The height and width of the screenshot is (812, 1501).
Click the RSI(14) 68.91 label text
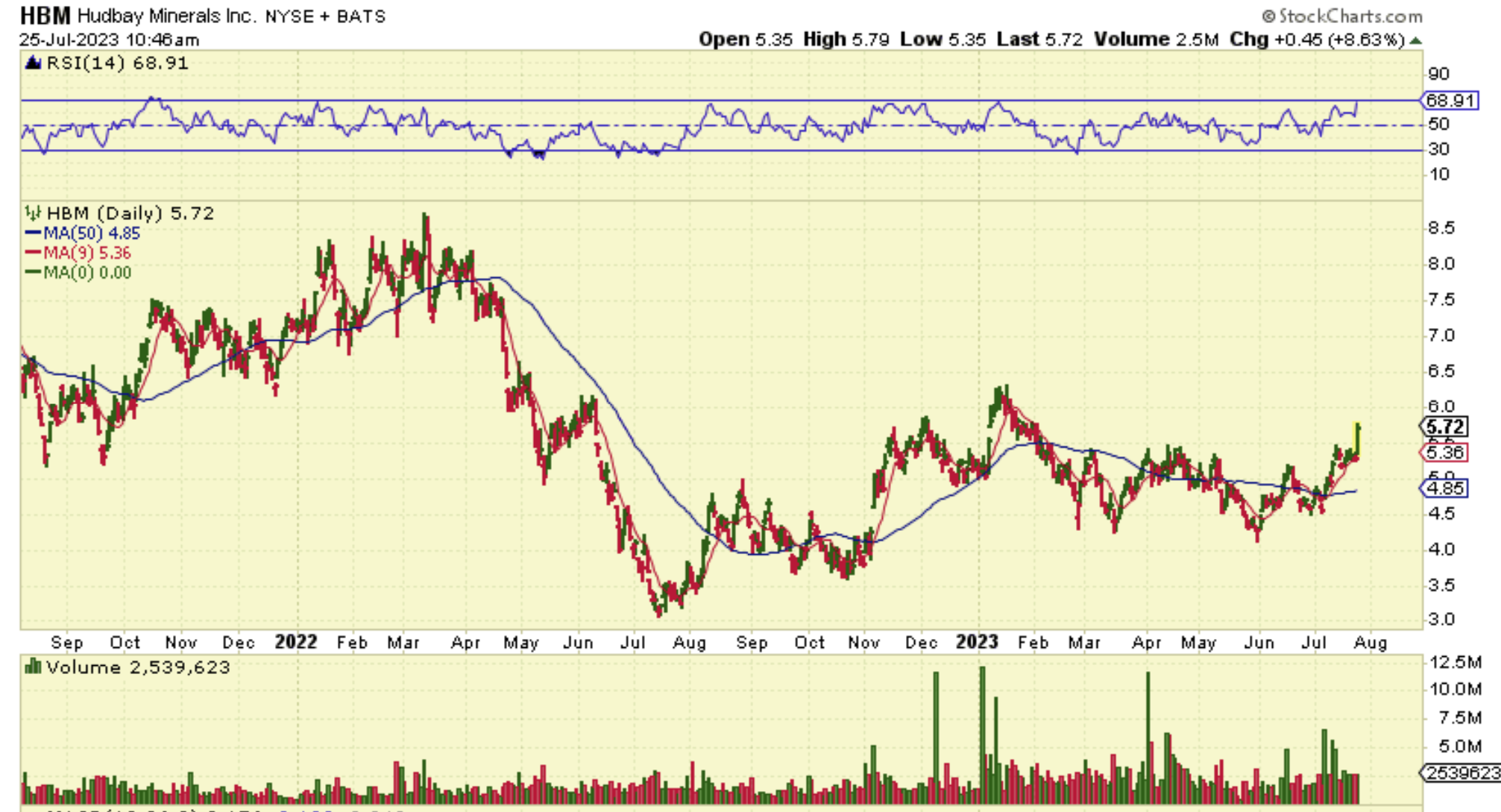pos(117,63)
